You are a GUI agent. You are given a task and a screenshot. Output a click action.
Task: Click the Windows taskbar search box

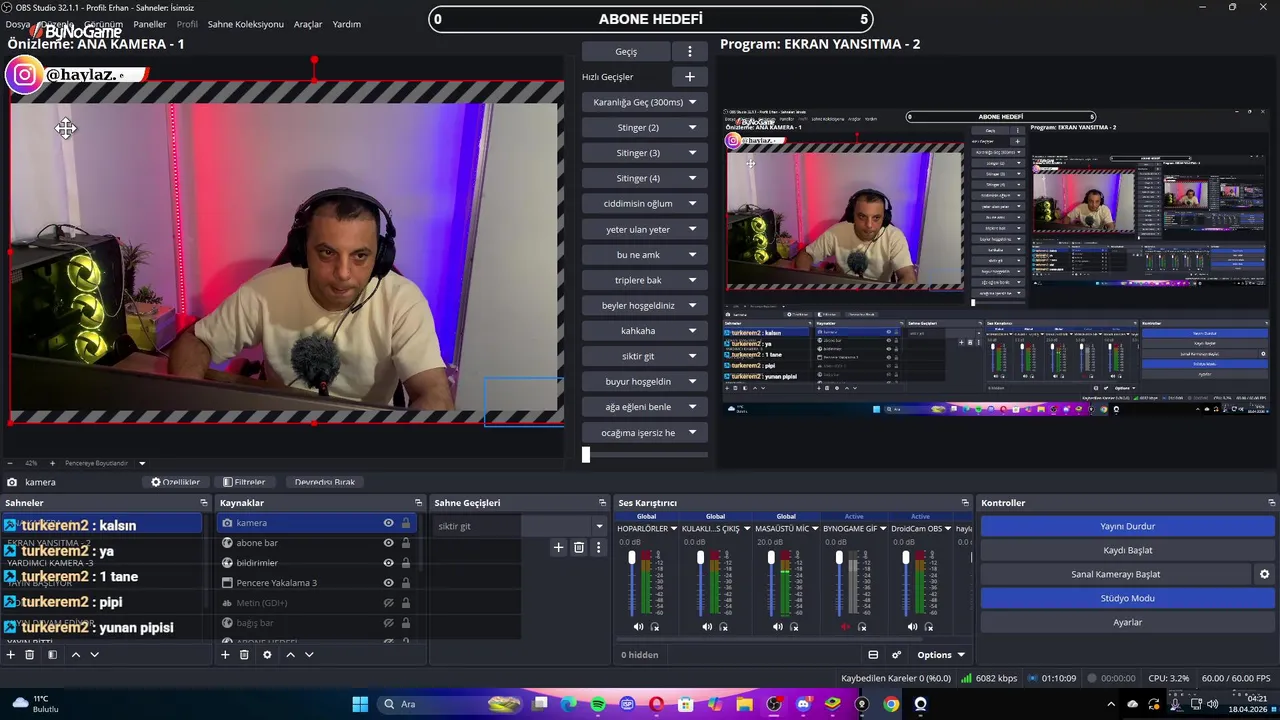448,704
